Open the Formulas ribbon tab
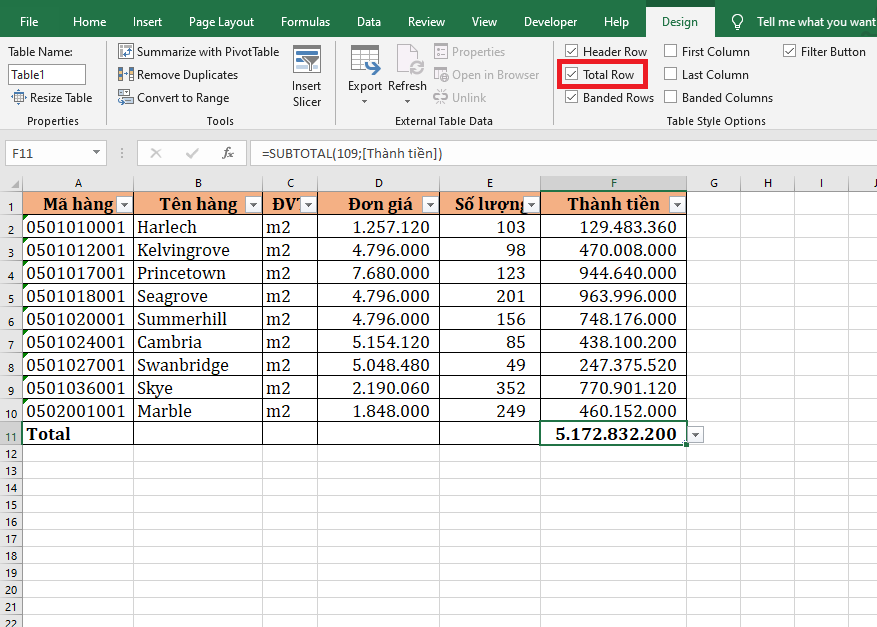Image resolution: width=877 pixels, height=627 pixels. (305, 22)
